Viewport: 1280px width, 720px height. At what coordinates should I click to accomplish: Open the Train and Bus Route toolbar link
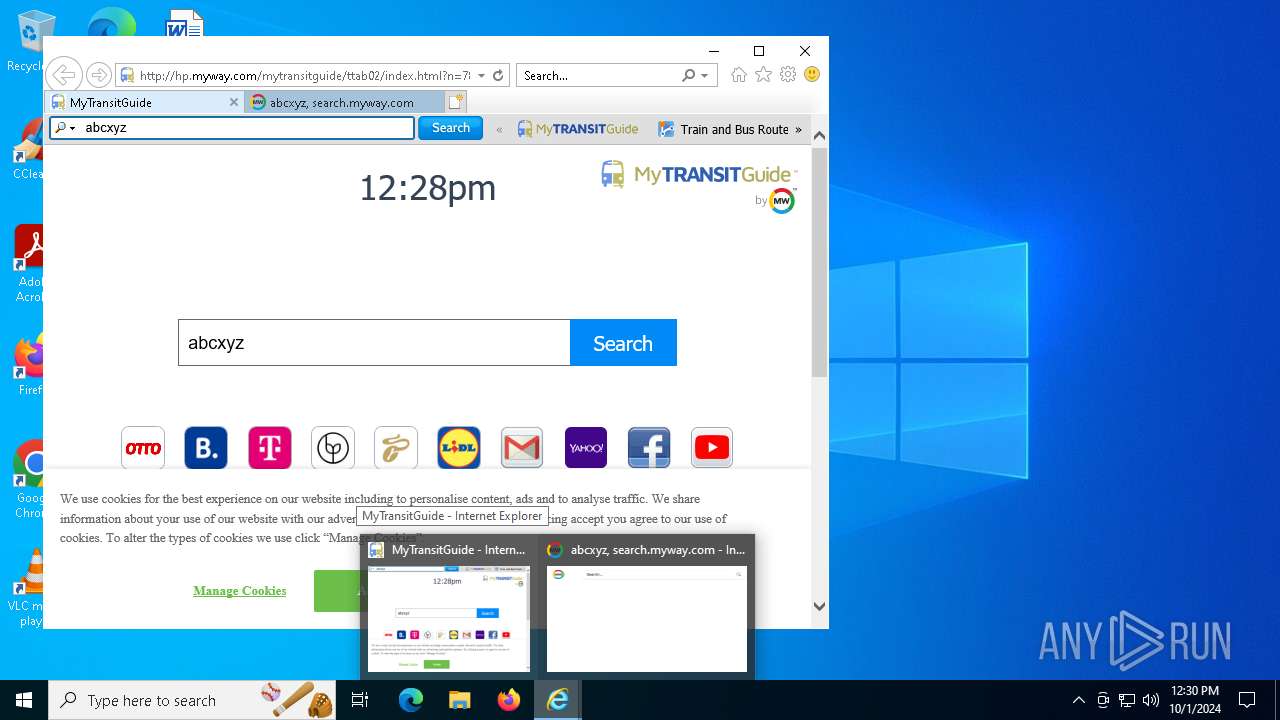click(723, 129)
